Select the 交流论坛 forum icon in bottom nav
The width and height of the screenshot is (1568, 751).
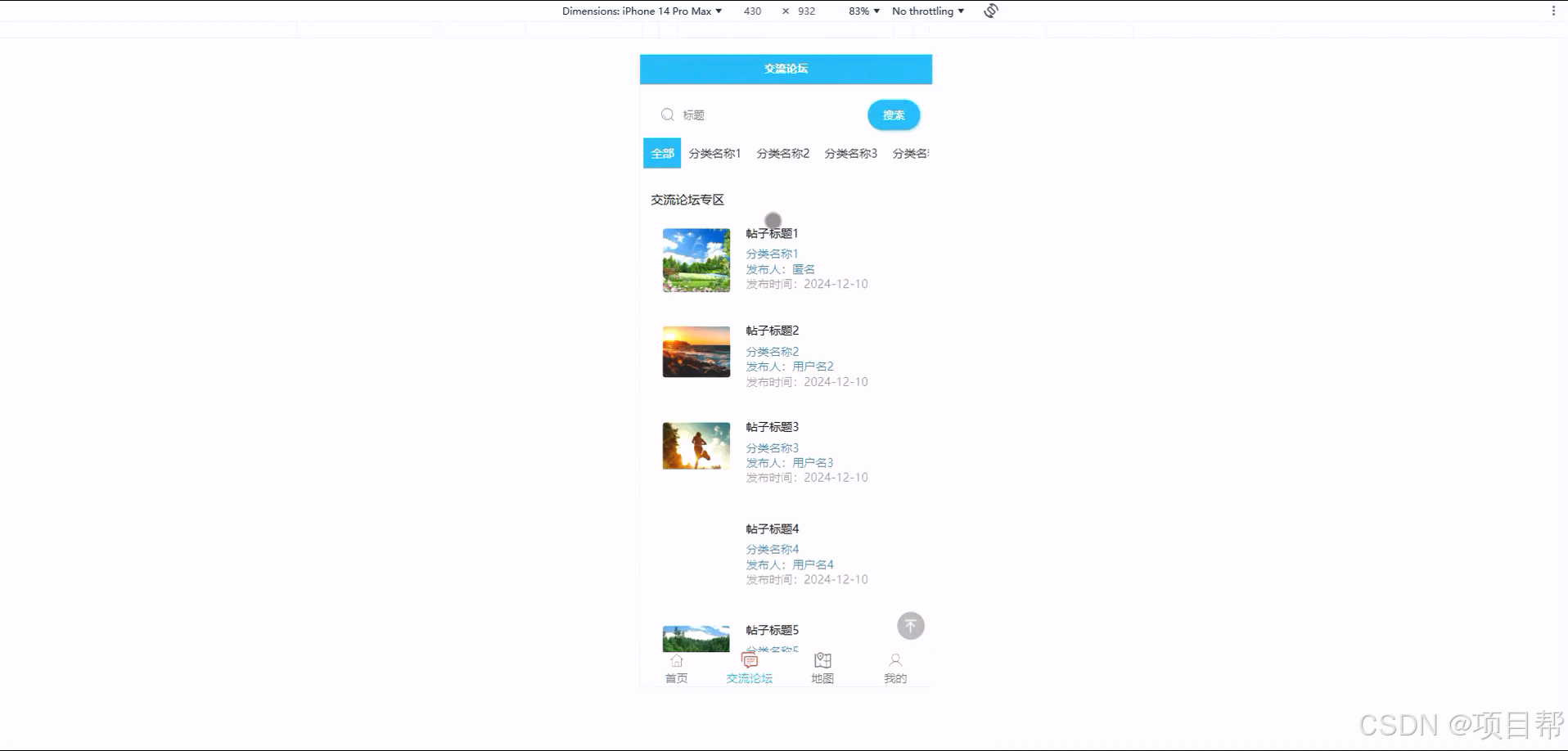(x=749, y=660)
